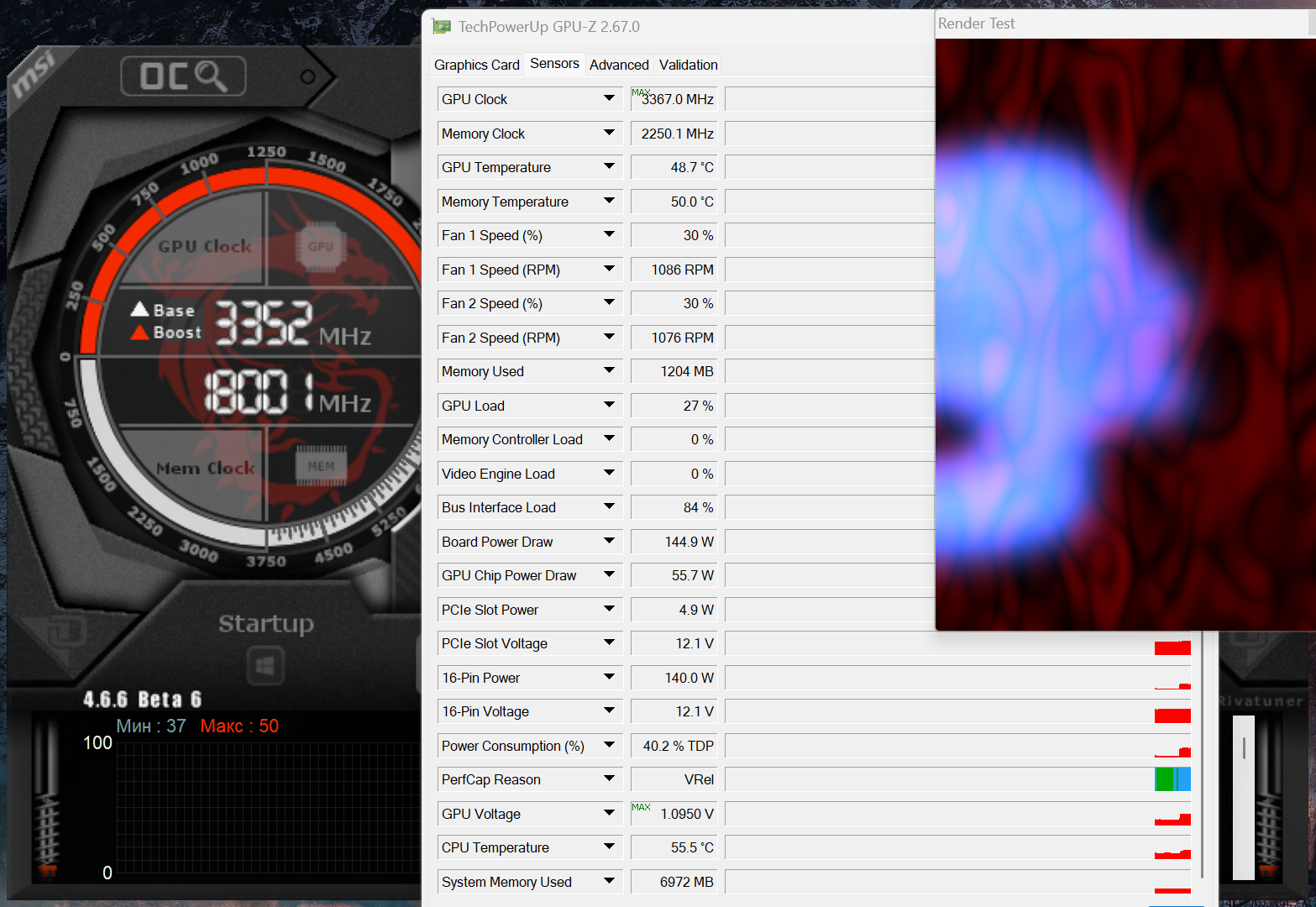This screenshot has height=907, width=1316.
Task: Expand the CPU Temperature sensor dropdown
Action: 610,847
